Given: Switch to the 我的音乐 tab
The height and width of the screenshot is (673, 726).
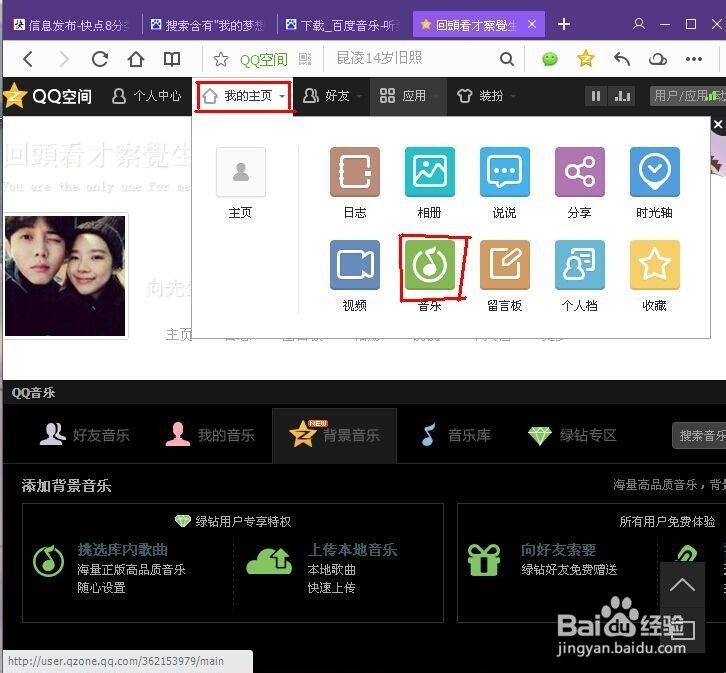Looking at the screenshot, I should pos(210,435).
